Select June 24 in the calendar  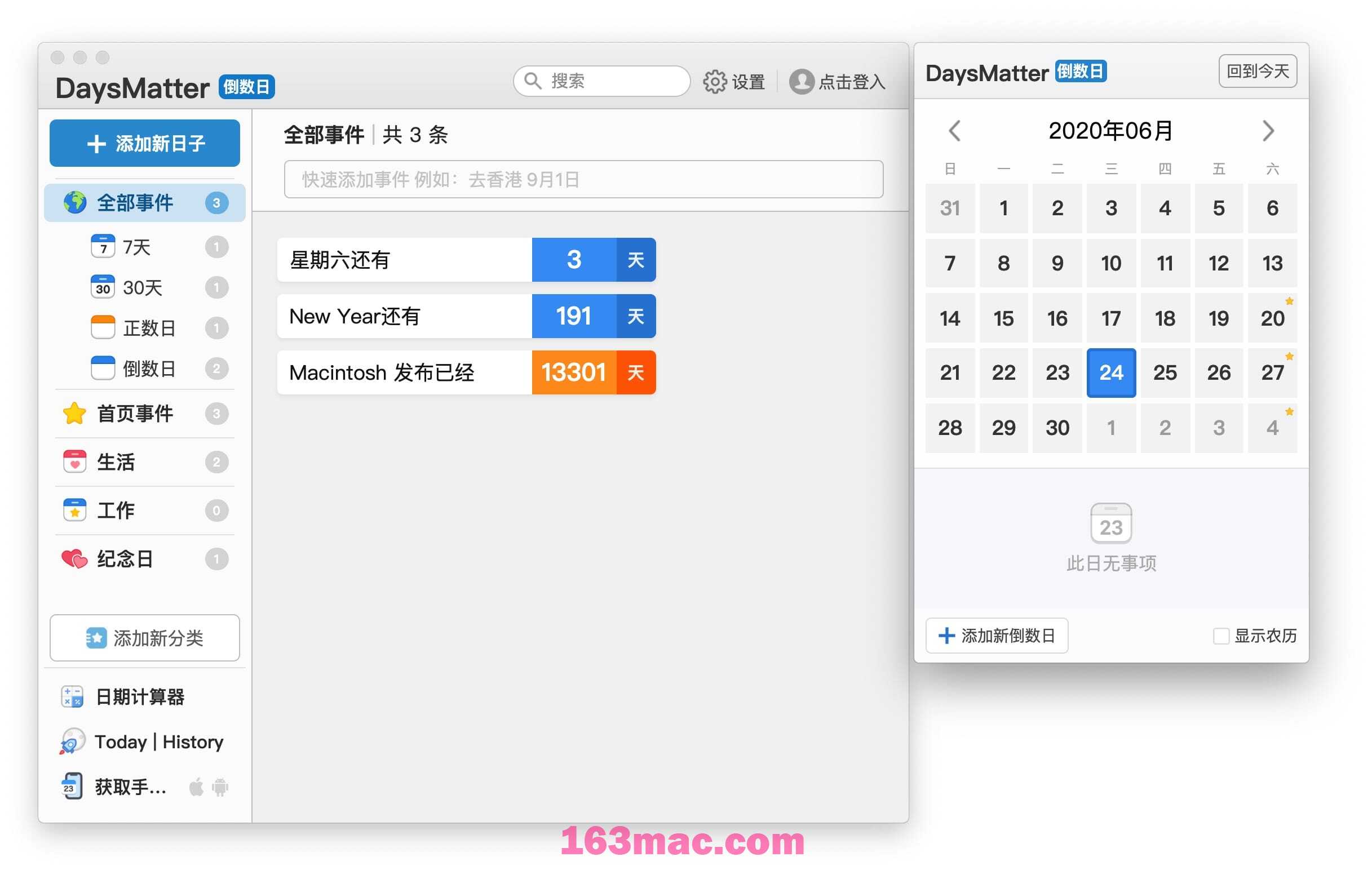(x=1111, y=372)
